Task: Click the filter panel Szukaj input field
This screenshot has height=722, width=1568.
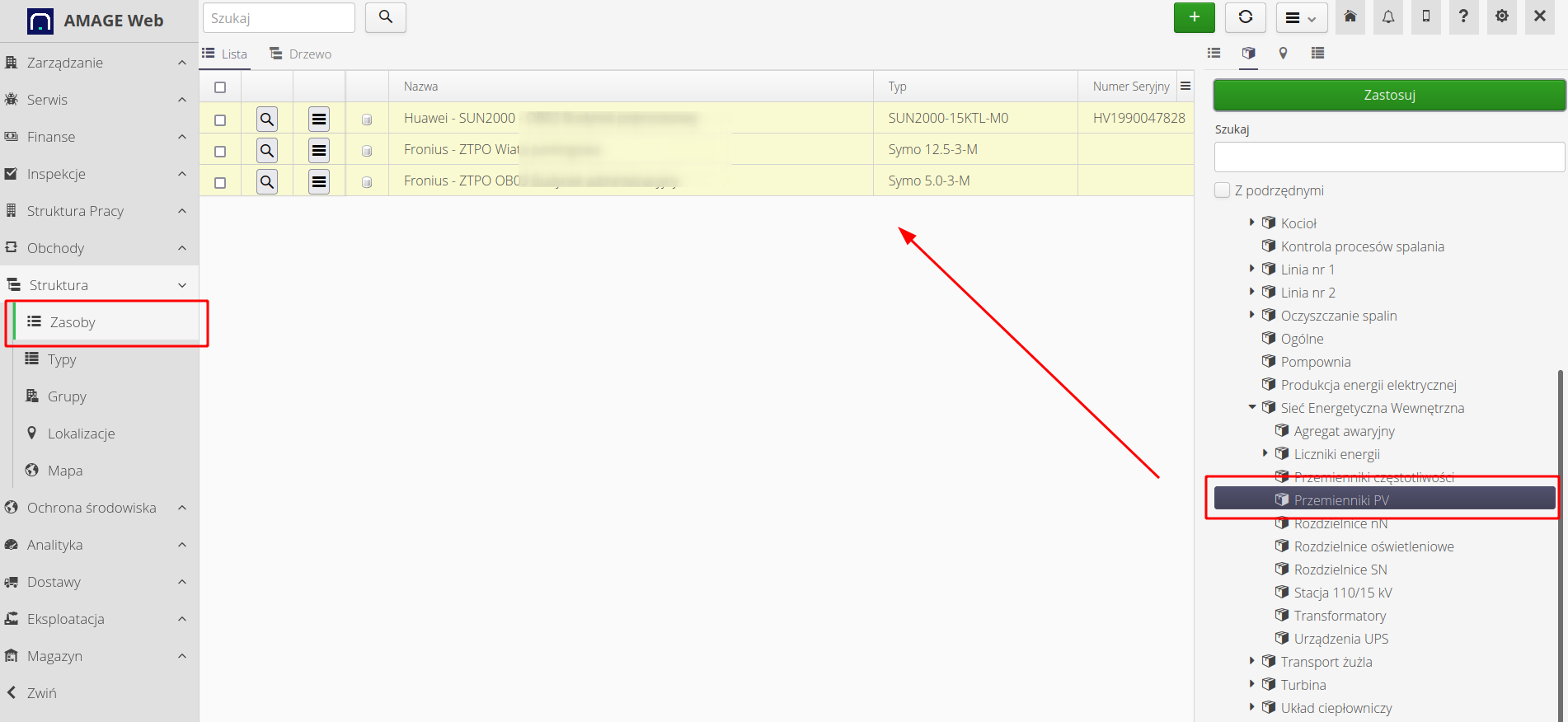Action: (1389, 157)
